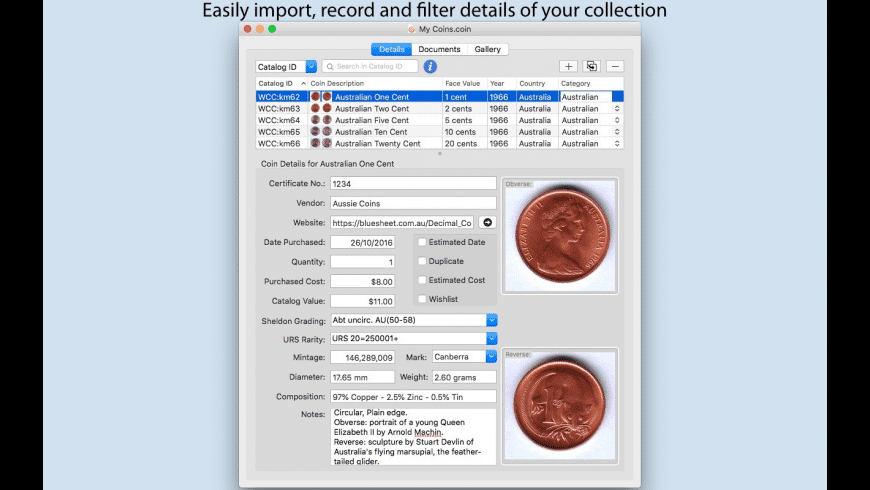Open category stepper for Australian Two Cent
Screen dimensions: 870x490
(x=617, y=108)
